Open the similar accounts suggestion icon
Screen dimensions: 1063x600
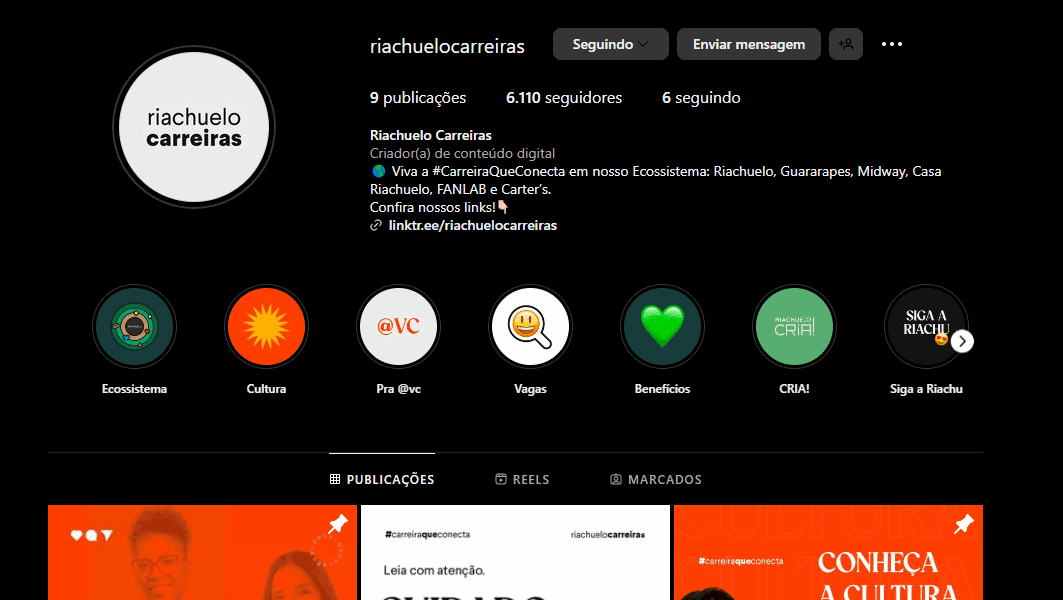845,44
